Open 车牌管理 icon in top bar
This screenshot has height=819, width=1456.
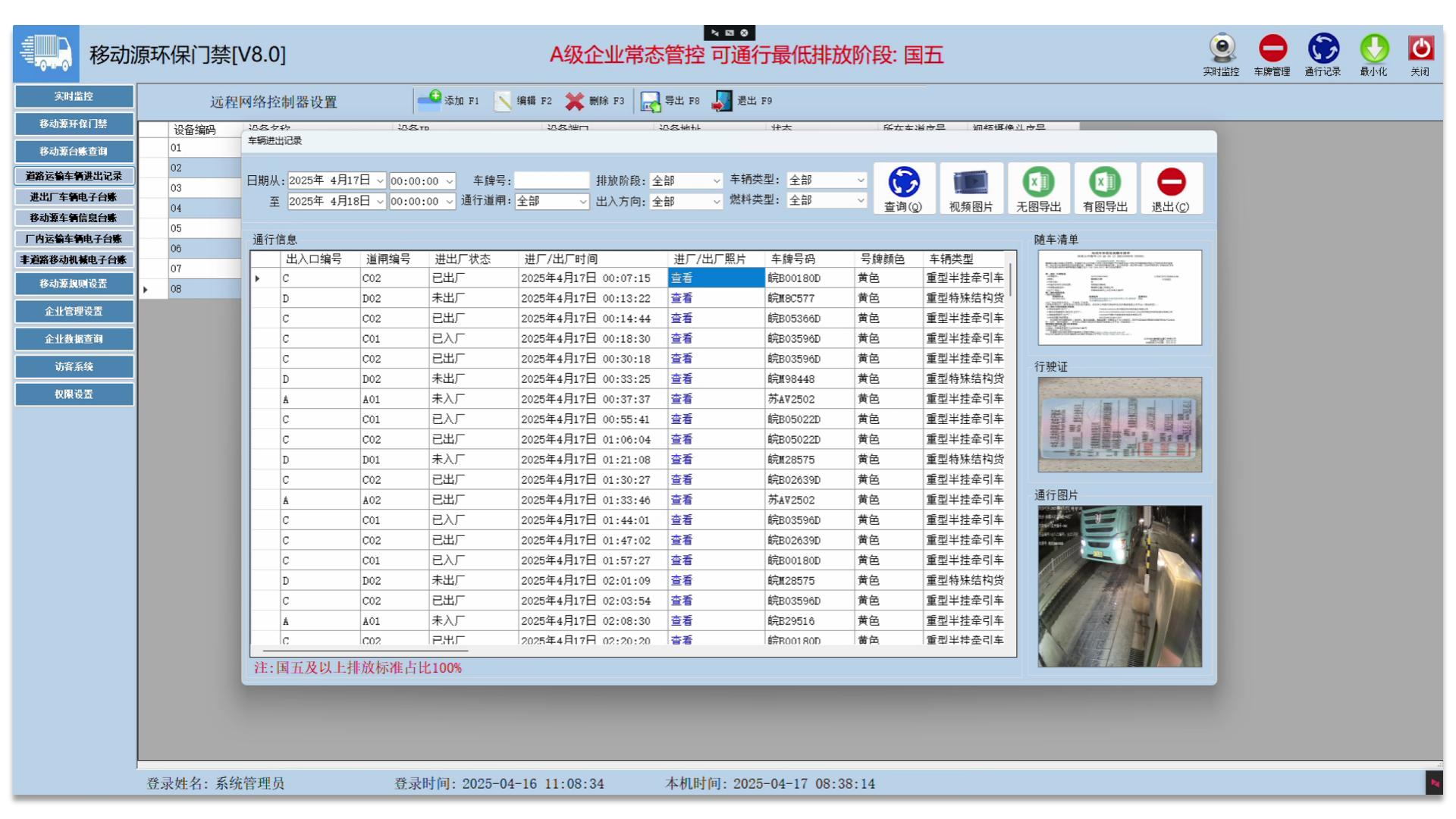pyautogui.click(x=1272, y=49)
